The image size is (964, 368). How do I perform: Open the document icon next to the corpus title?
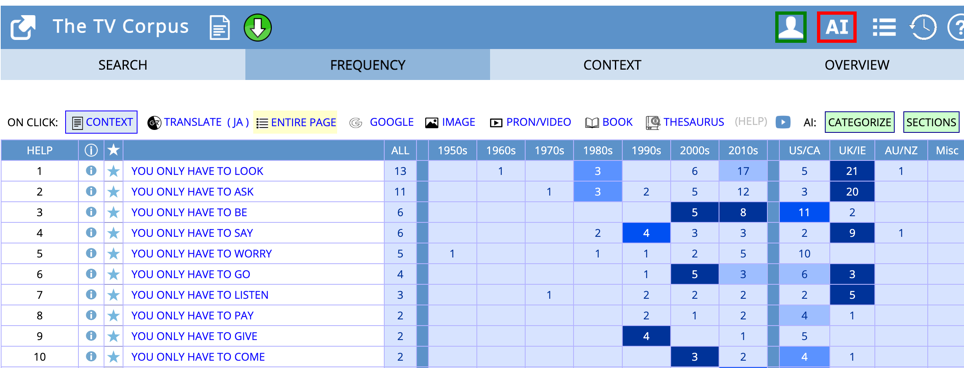point(219,28)
